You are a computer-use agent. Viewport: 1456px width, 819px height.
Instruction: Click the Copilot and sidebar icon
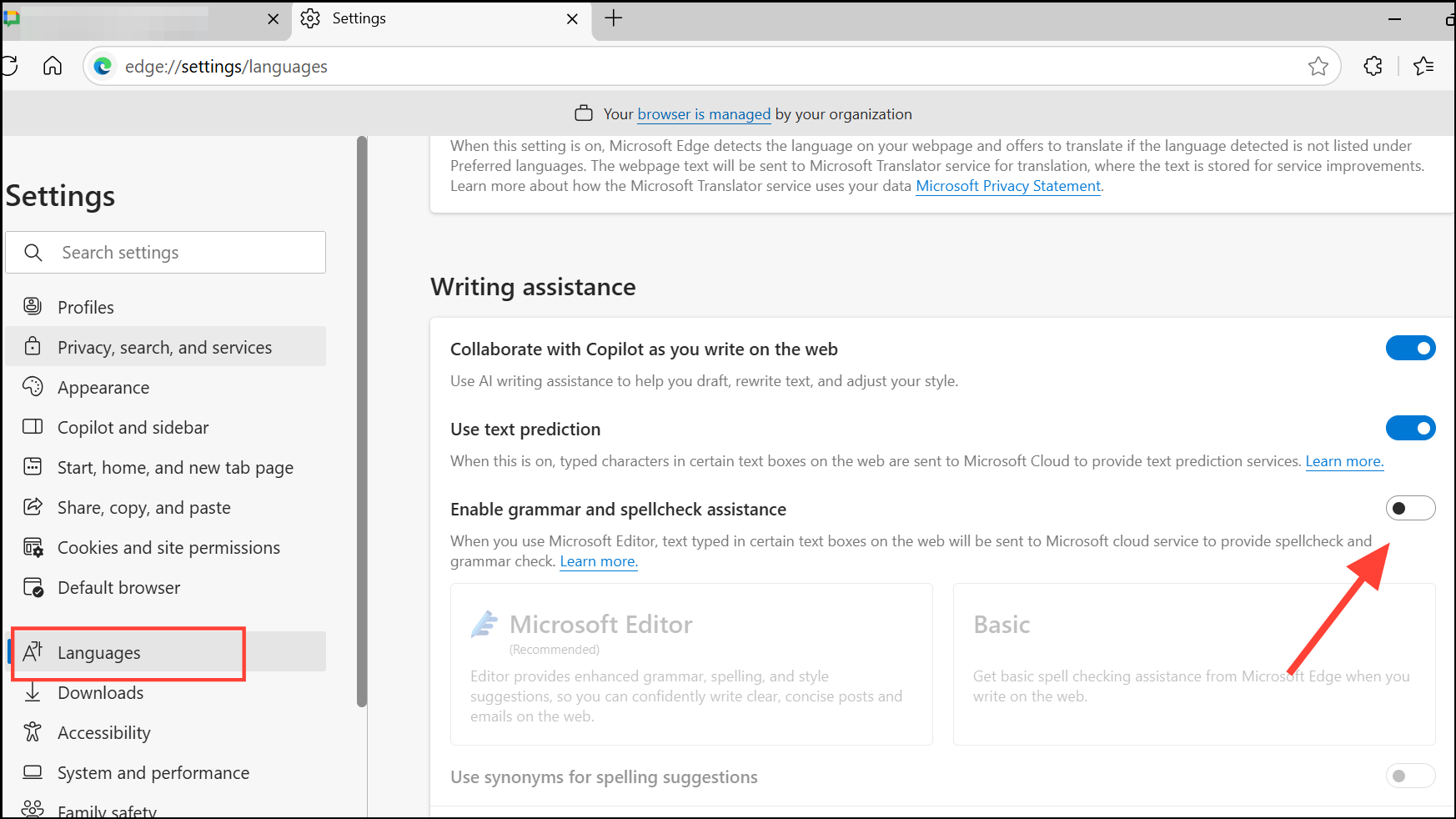pyautogui.click(x=32, y=426)
